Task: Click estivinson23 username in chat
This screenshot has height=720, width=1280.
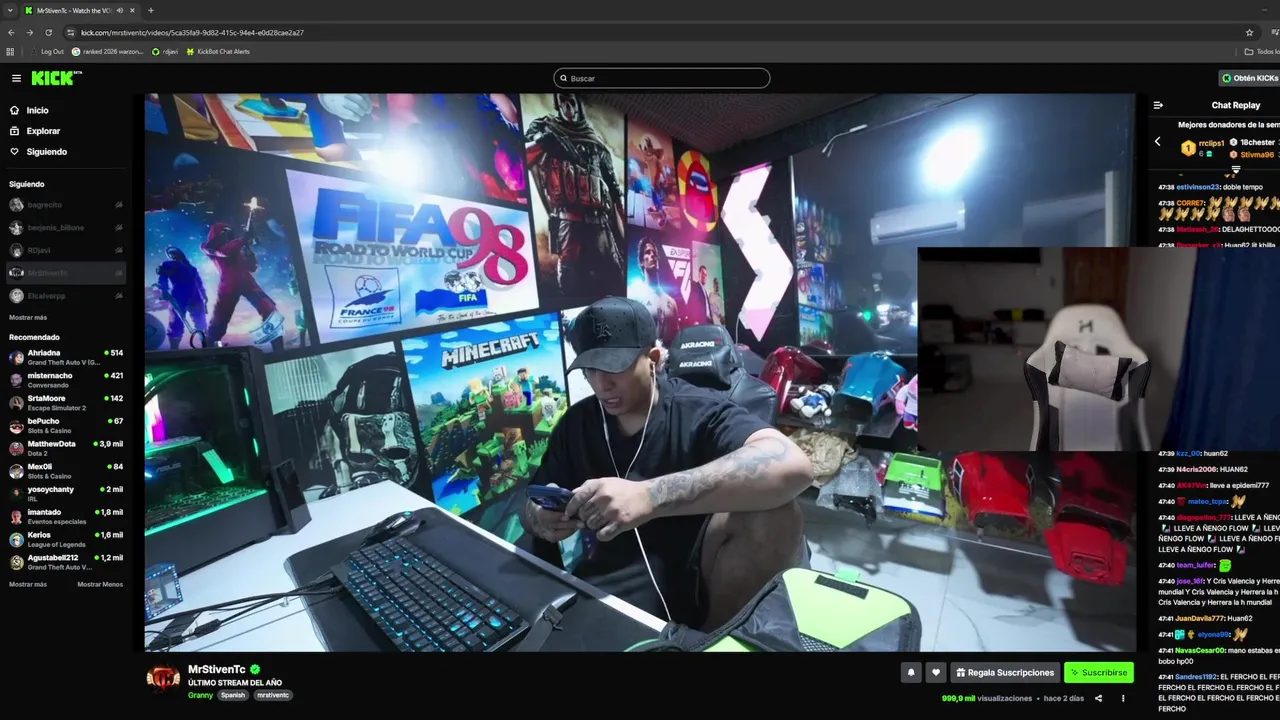Action: pos(1198,187)
